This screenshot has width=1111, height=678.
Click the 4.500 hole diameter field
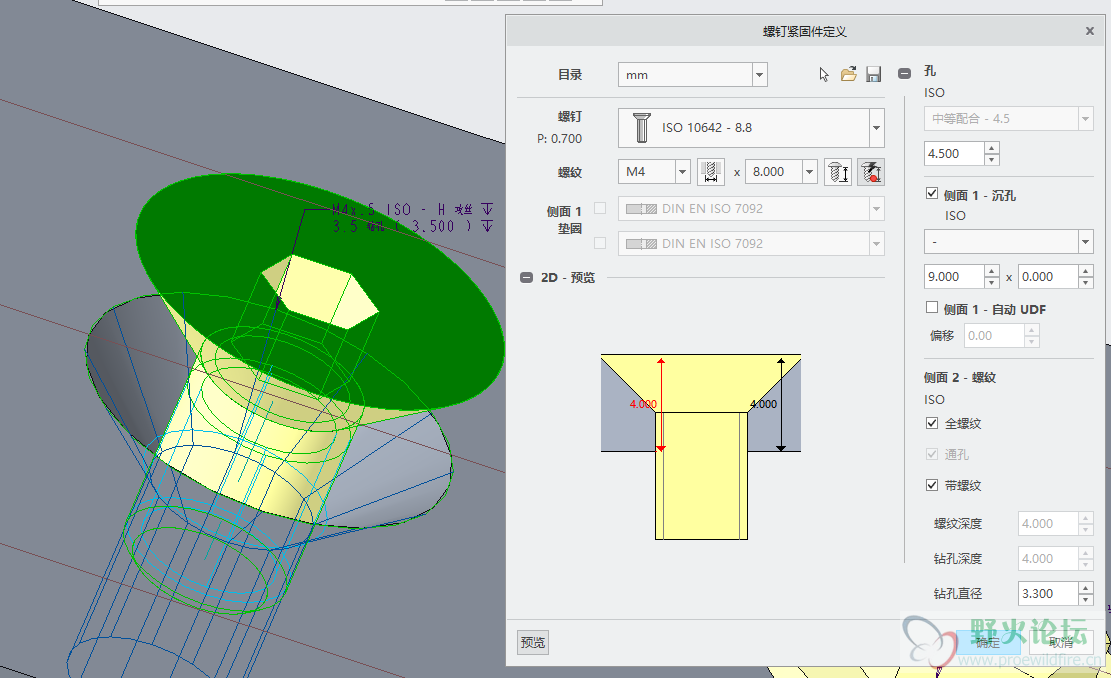tap(954, 153)
